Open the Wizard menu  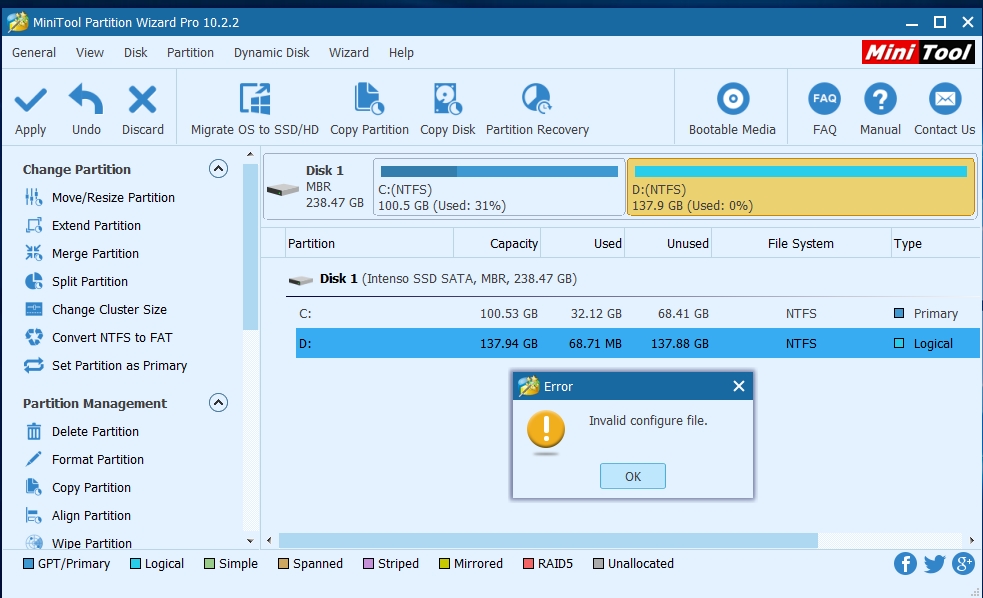(349, 53)
